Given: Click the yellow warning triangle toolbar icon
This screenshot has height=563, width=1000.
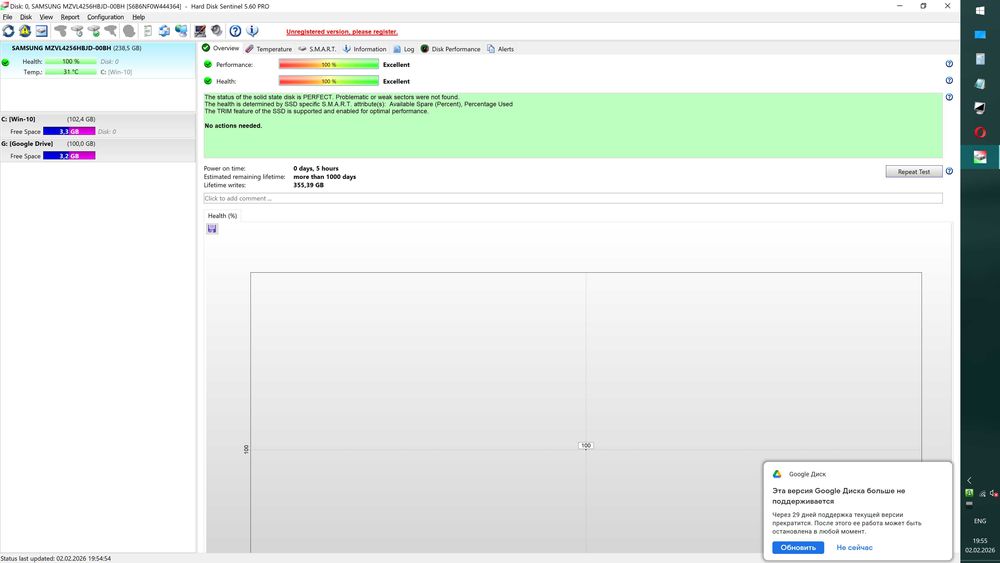Looking at the screenshot, I should pos(25,31).
